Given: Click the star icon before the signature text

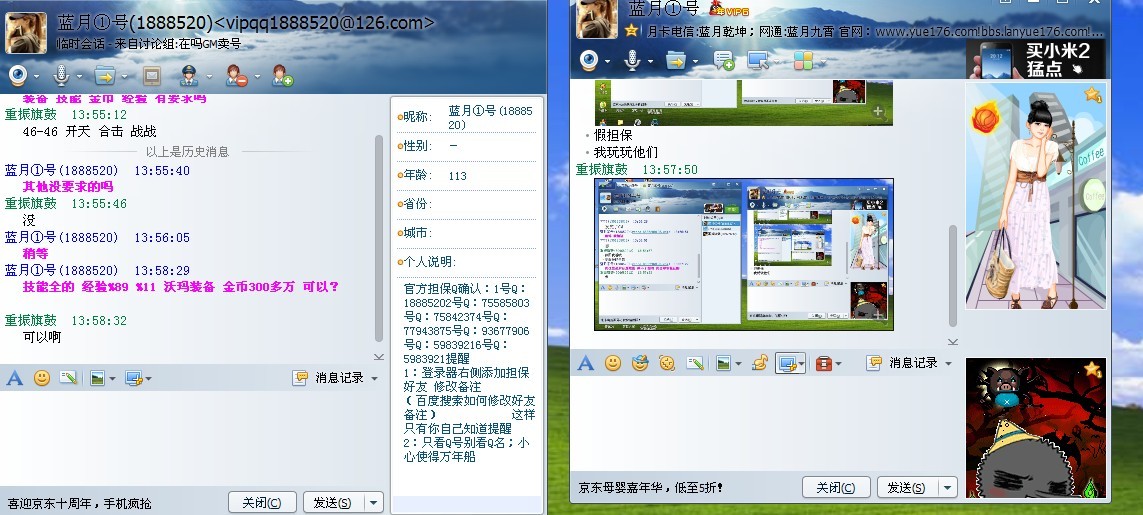Looking at the screenshot, I should click(x=631, y=31).
